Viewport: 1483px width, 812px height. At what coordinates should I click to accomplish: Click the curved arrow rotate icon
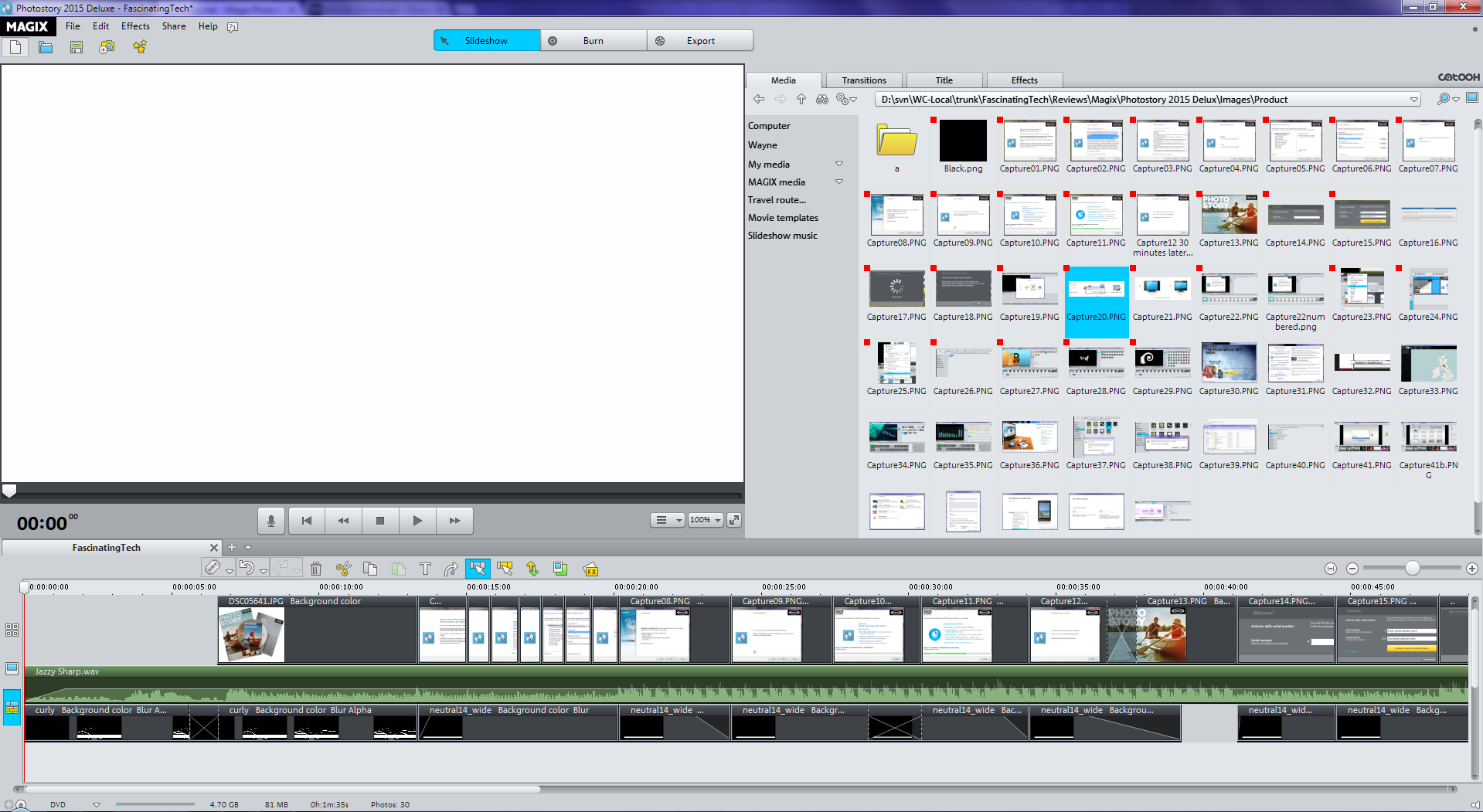451,569
